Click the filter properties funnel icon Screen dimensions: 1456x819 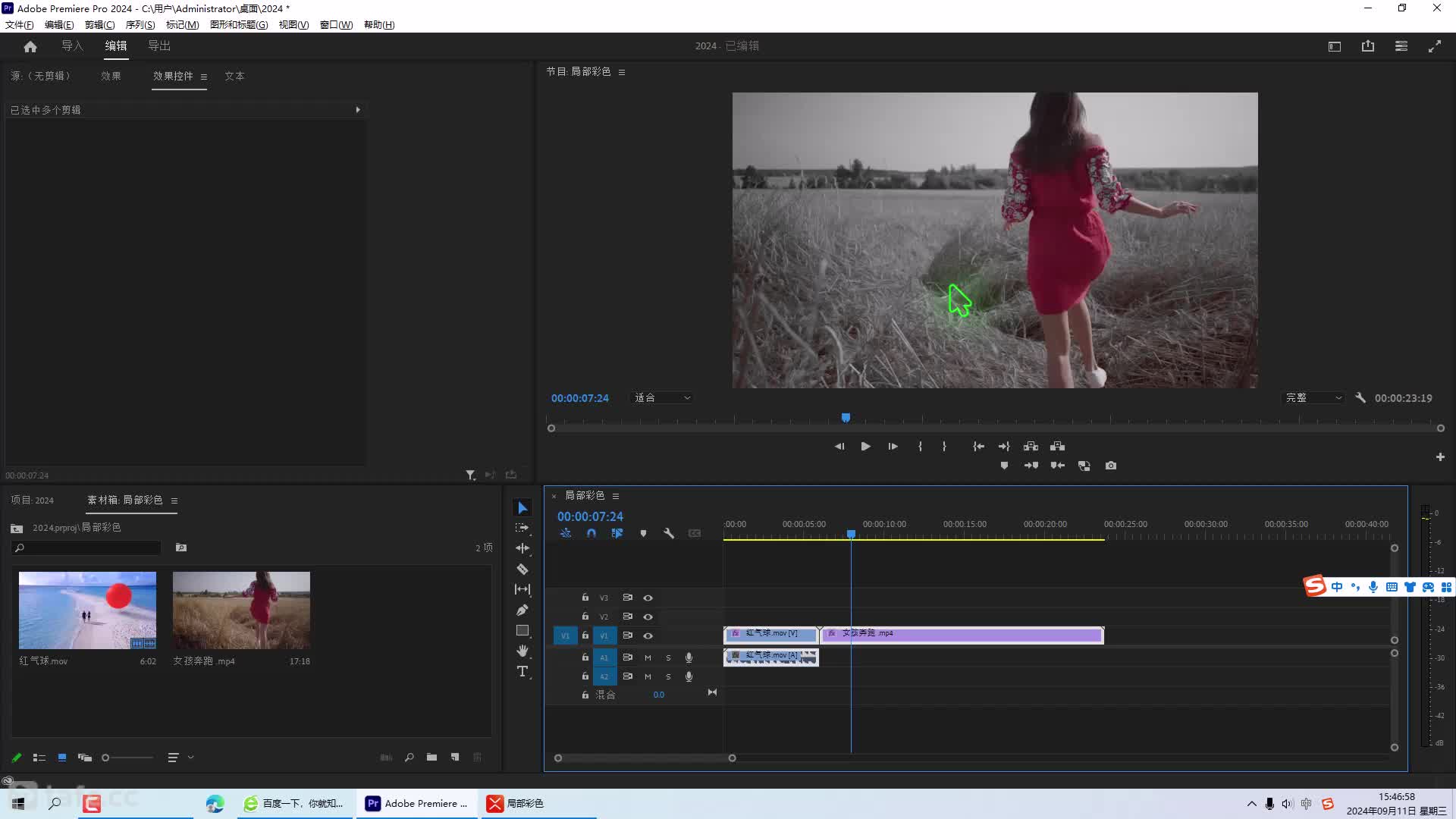point(470,475)
